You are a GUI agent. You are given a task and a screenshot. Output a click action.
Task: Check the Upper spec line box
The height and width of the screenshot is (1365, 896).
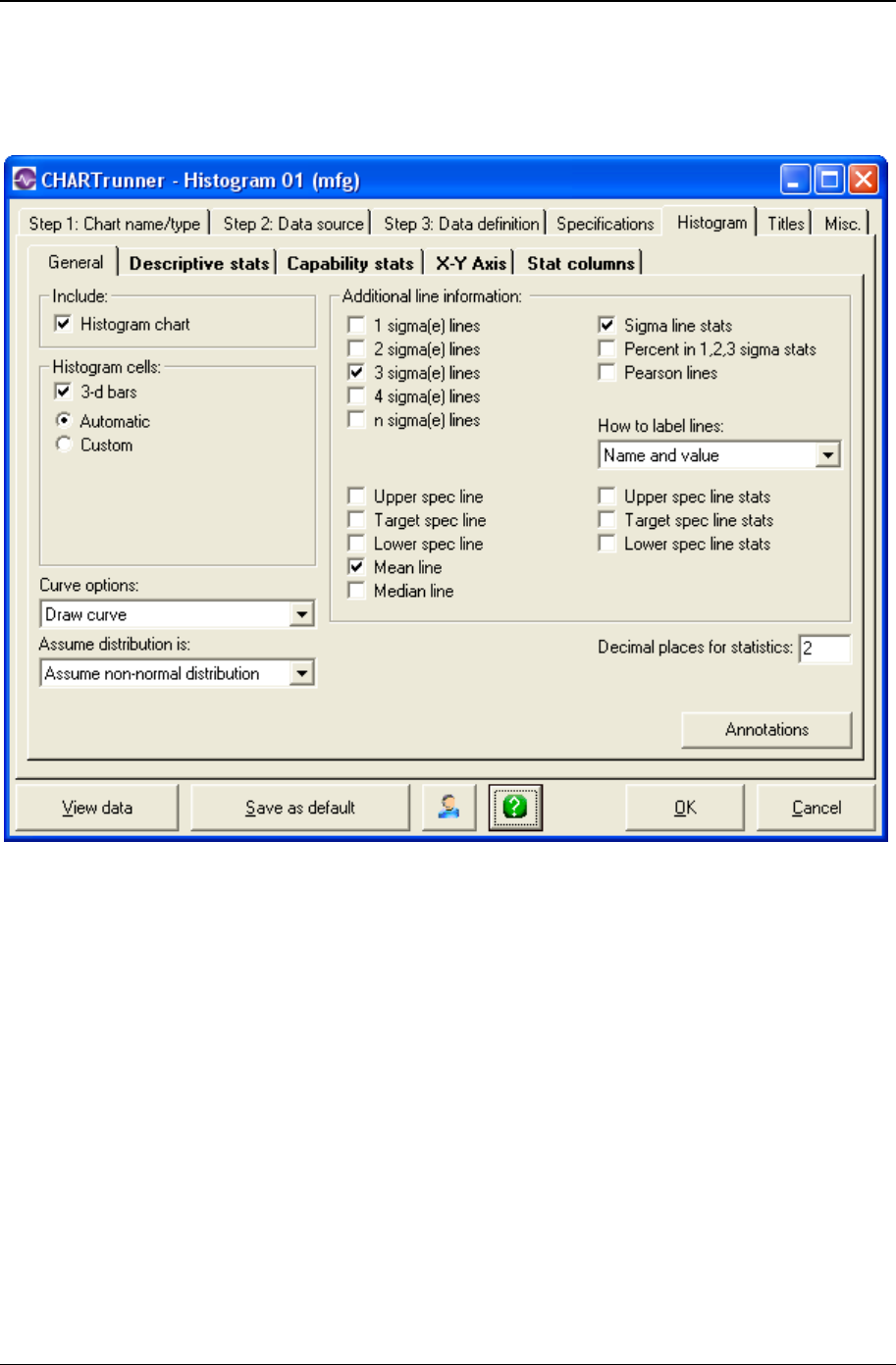(356, 497)
